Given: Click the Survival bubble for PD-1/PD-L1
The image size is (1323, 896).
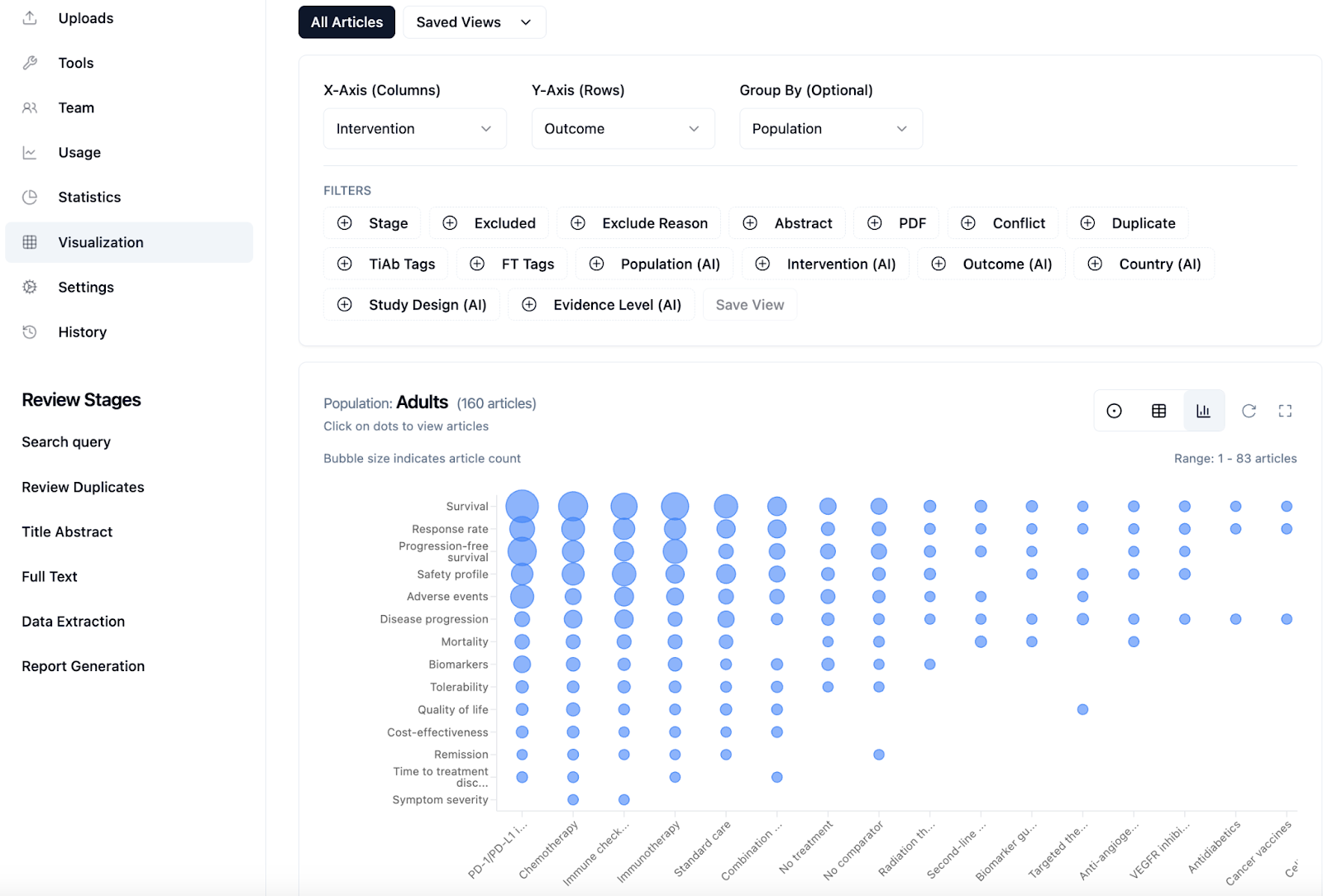Looking at the screenshot, I should coord(522,506).
